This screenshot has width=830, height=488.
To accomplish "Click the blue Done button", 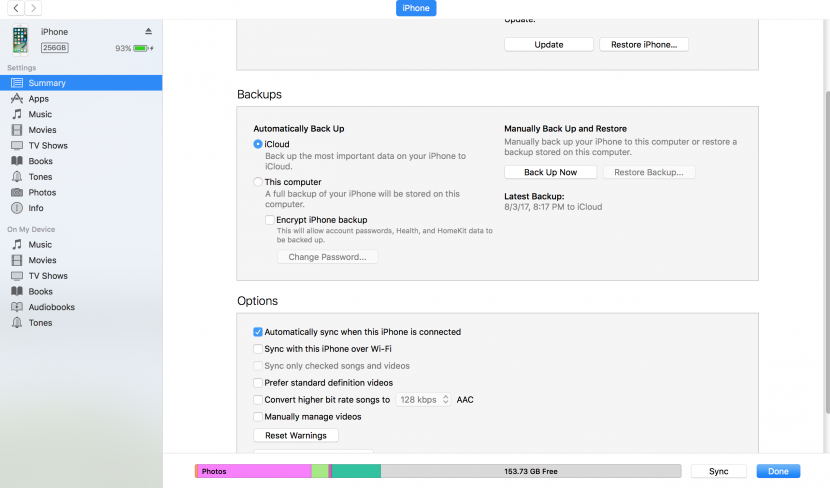I will [x=778, y=471].
